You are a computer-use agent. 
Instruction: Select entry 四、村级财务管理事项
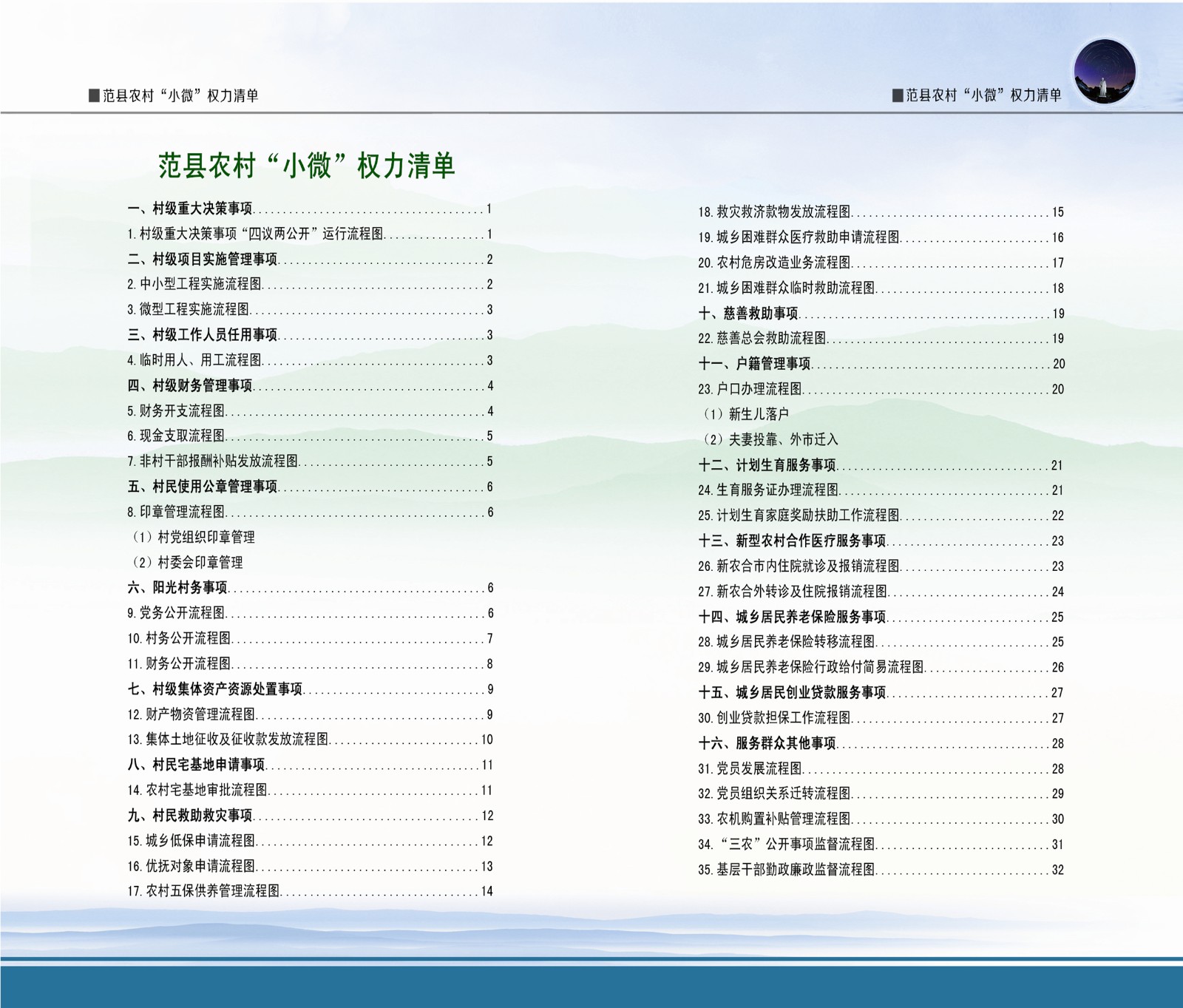(310, 386)
